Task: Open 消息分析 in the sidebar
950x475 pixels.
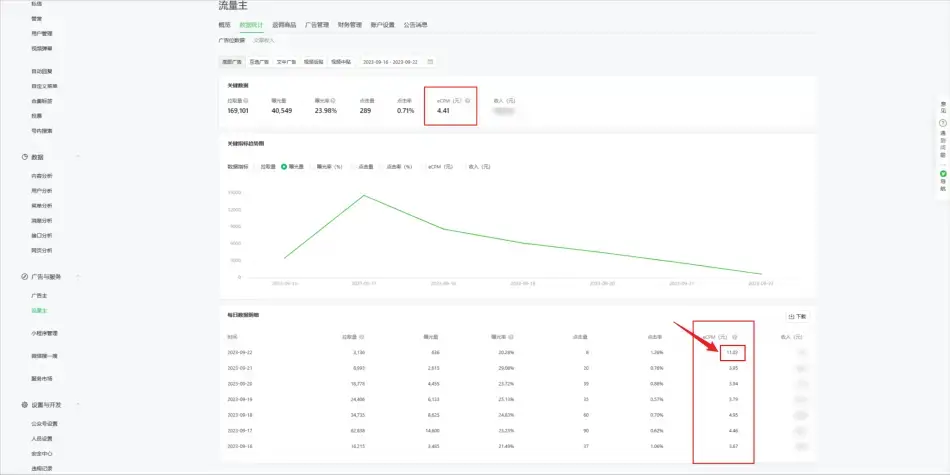Action: (42, 221)
